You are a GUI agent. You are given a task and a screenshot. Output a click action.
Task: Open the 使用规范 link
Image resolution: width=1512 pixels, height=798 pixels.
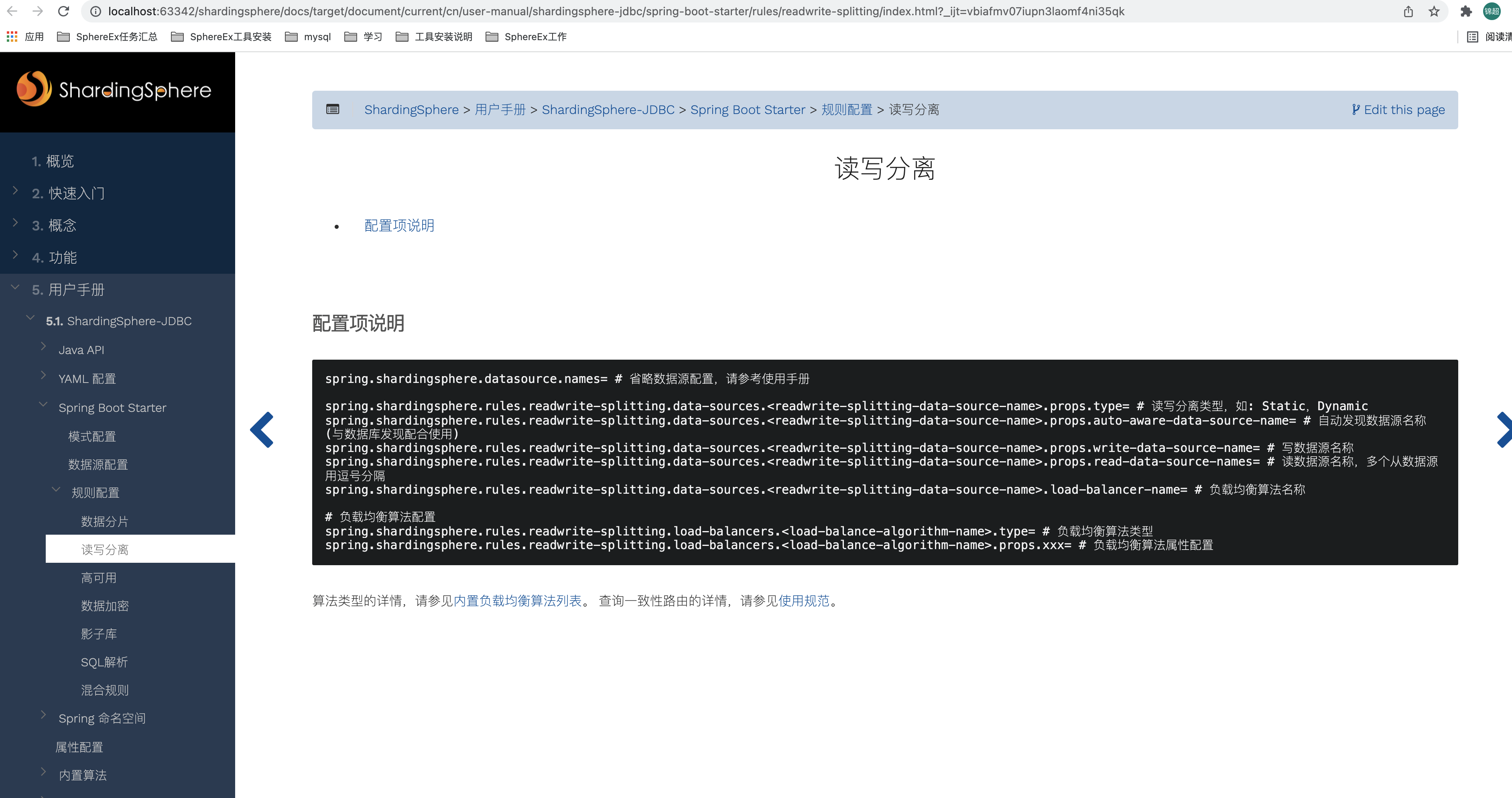[x=803, y=601]
